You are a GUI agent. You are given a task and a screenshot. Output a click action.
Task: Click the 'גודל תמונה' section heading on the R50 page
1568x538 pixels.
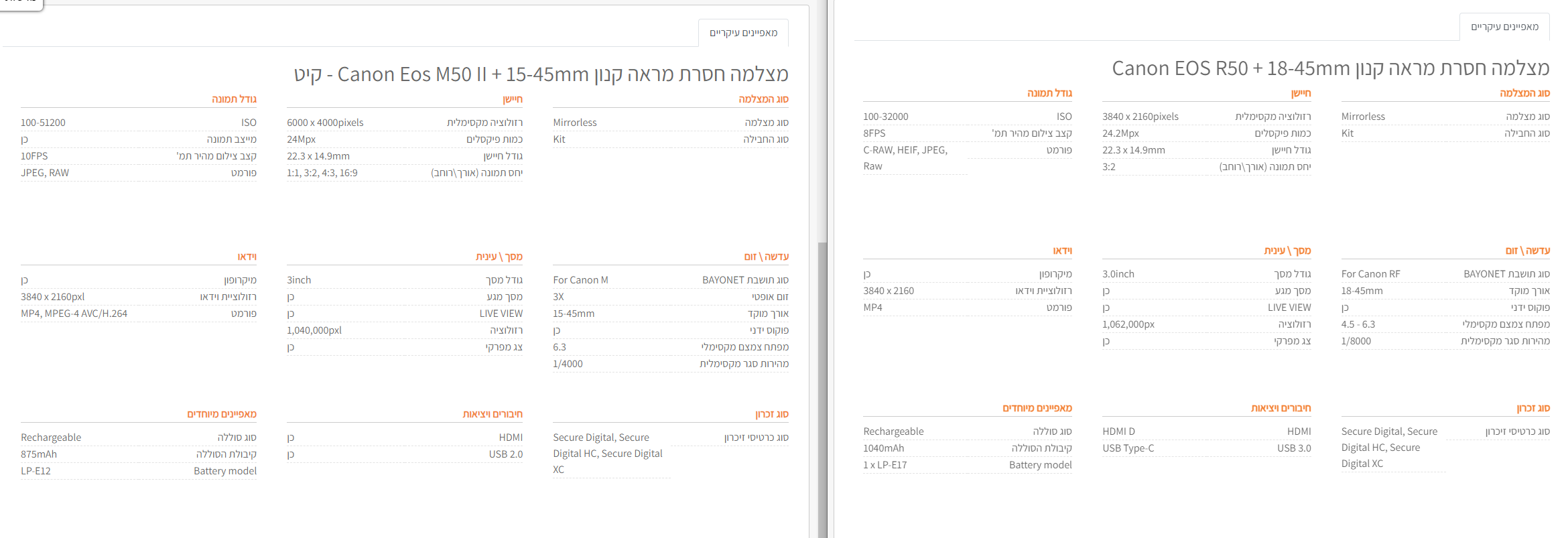[x=1049, y=93]
